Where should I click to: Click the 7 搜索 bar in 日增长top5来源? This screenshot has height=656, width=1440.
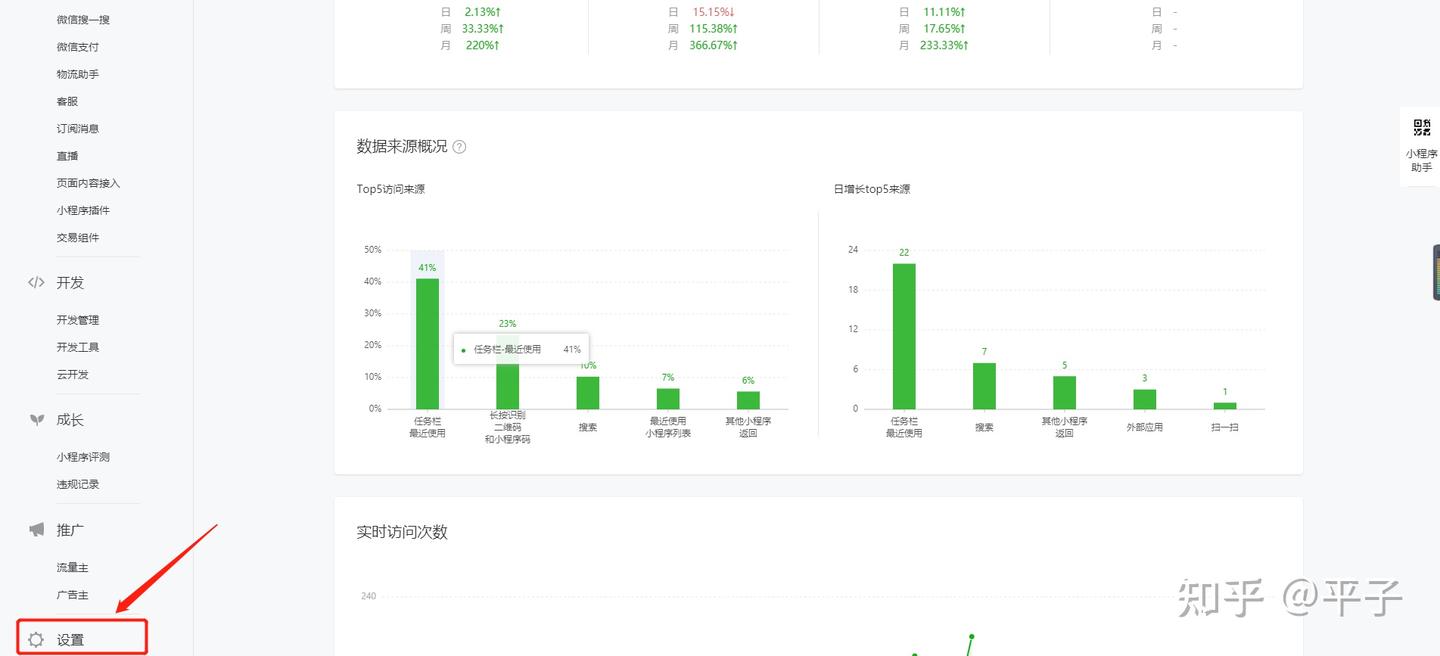click(x=984, y=386)
